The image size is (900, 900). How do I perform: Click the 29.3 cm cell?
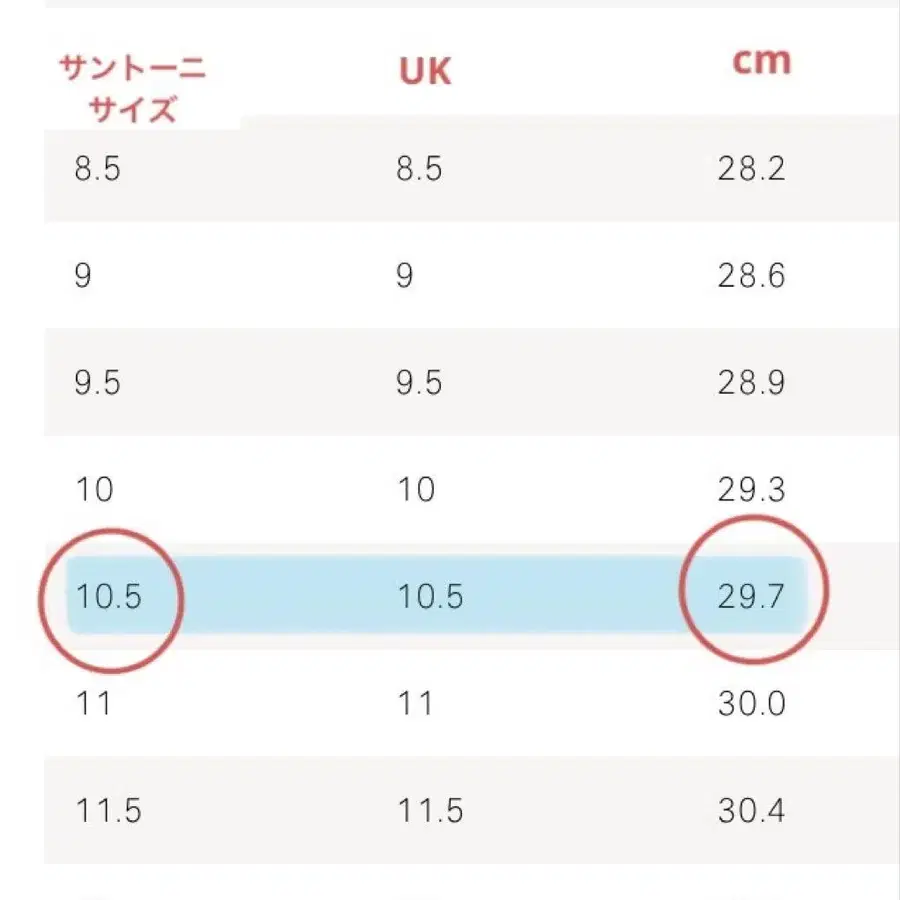tap(751, 490)
